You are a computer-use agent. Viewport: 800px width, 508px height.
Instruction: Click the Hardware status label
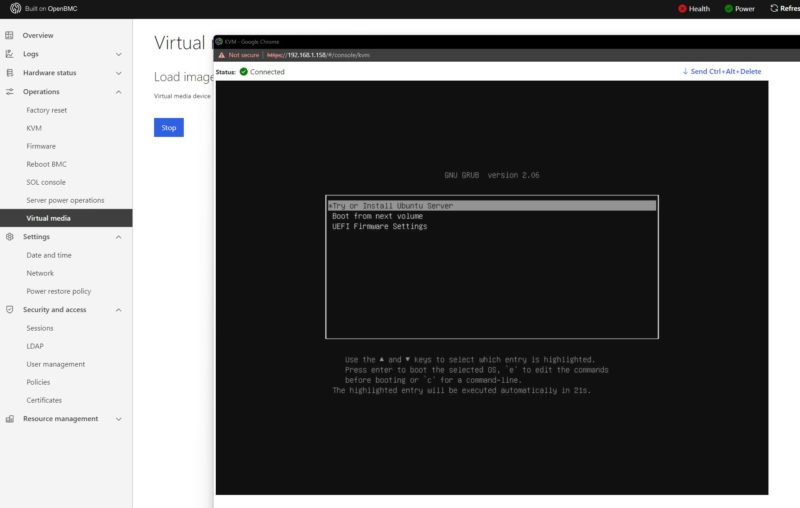[x=49, y=73]
